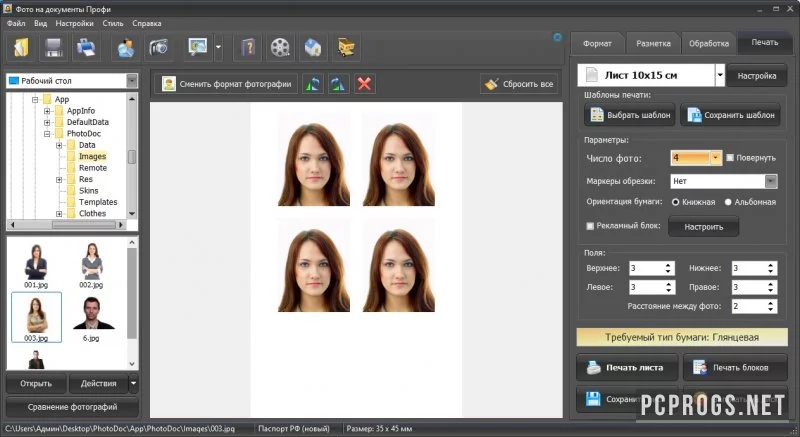The width and height of the screenshot is (800, 437).
Task: Click Печать блоков button
Action: pyautogui.click(x=735, y=368)
